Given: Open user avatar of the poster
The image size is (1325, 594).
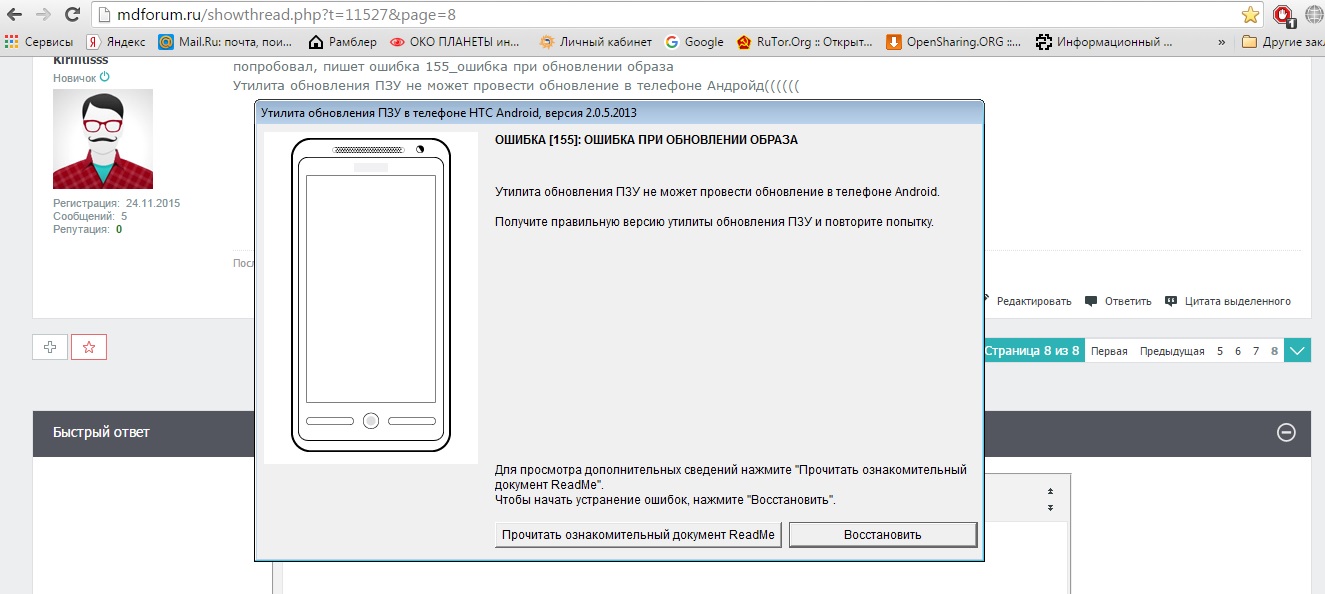Looking at the screenshot, I should tap(103, 139).
